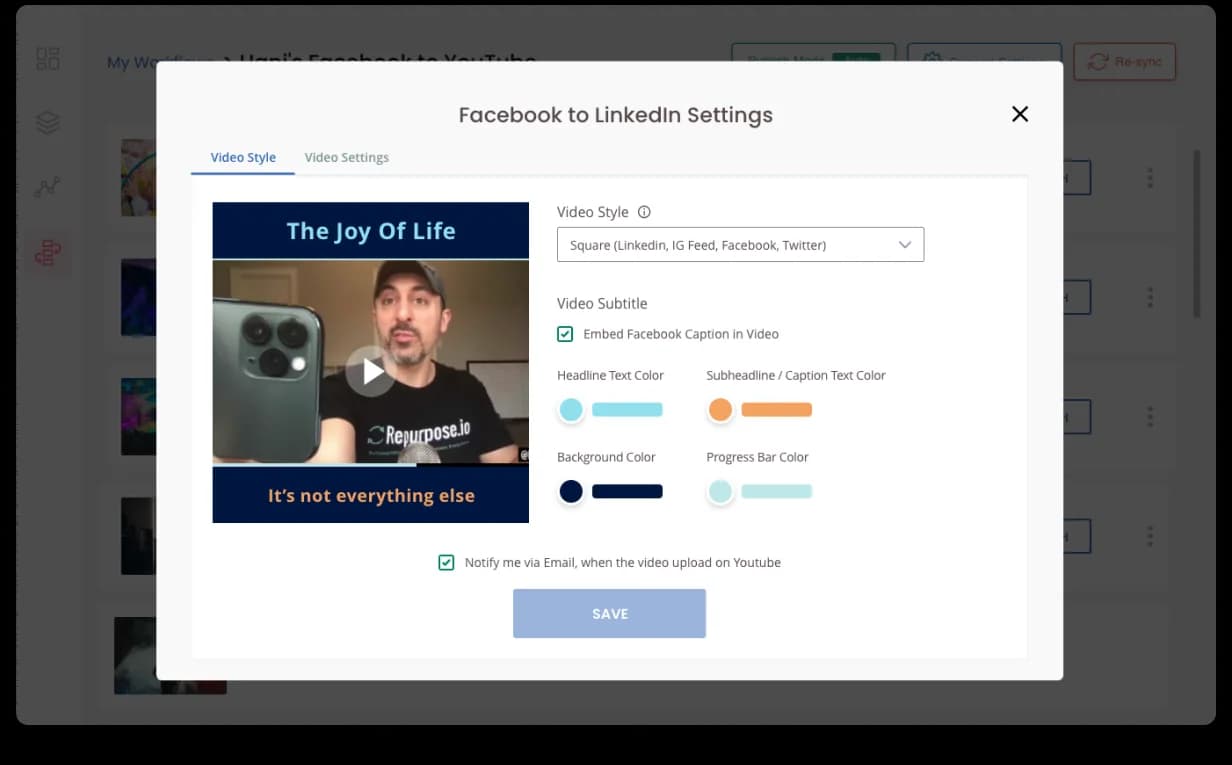1232x765 pixels.
Task: Click the Headline Text Color bar
Action: pyautogui.click(x=627, y=409)
